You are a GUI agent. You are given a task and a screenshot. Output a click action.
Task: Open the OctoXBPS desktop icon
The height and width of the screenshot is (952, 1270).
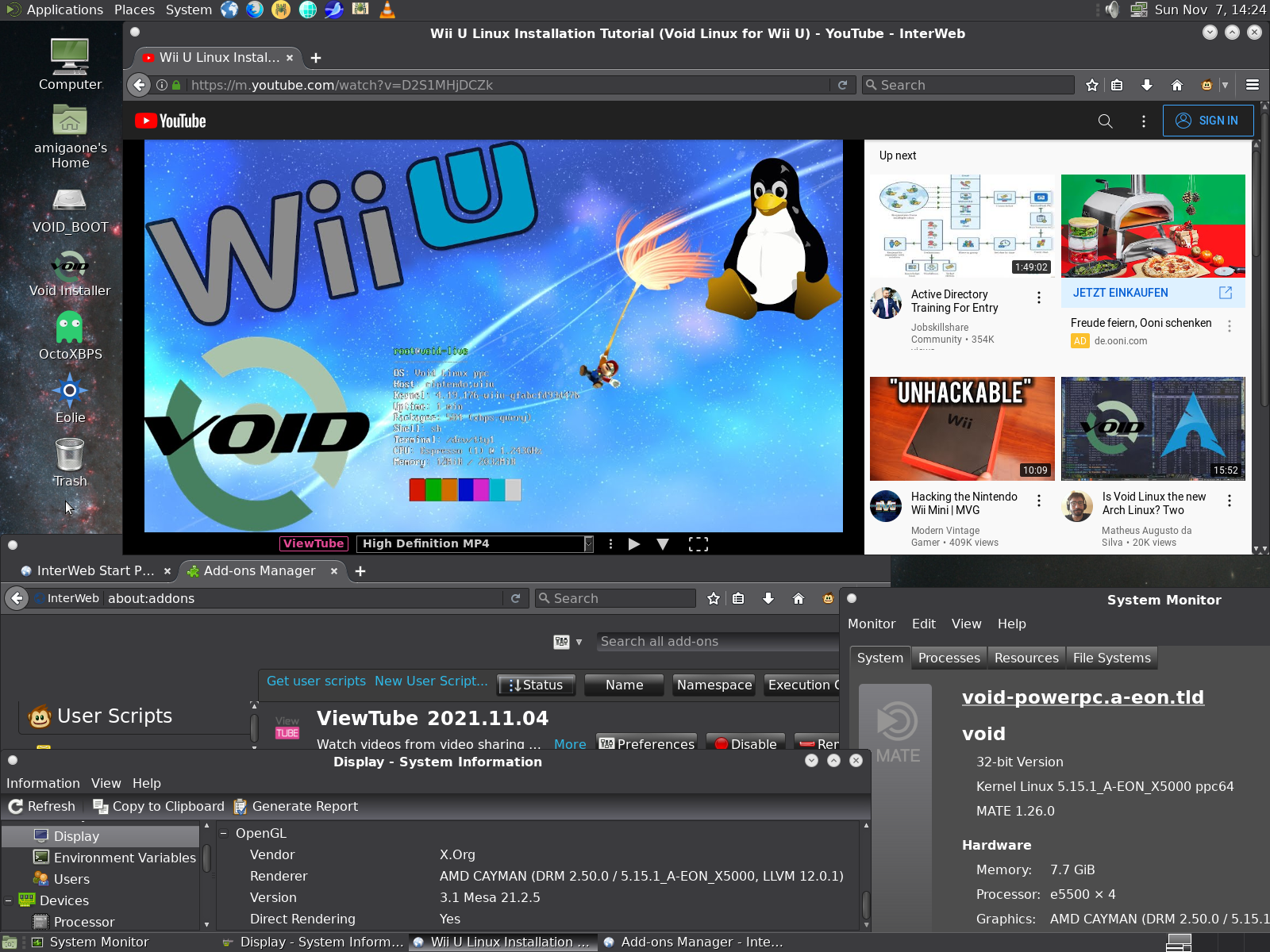click(70, 334)
